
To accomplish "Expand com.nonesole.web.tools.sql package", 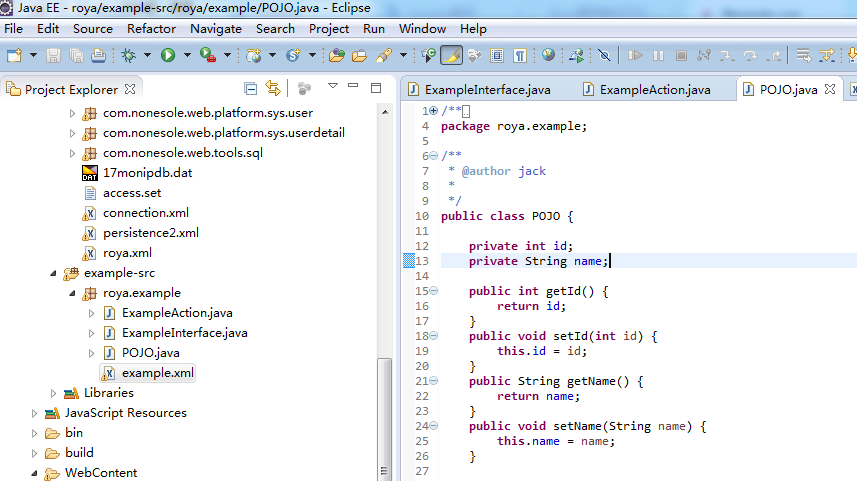I will 72,153.
